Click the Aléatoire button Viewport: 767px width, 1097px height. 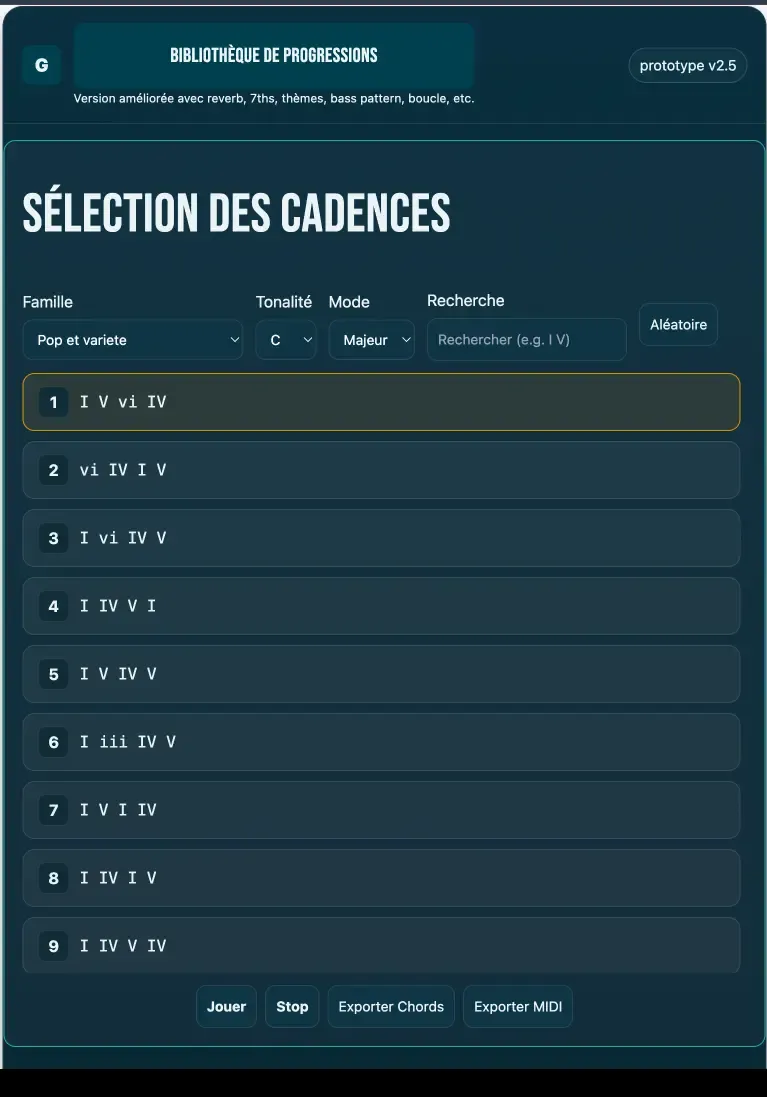pos(678,324)
